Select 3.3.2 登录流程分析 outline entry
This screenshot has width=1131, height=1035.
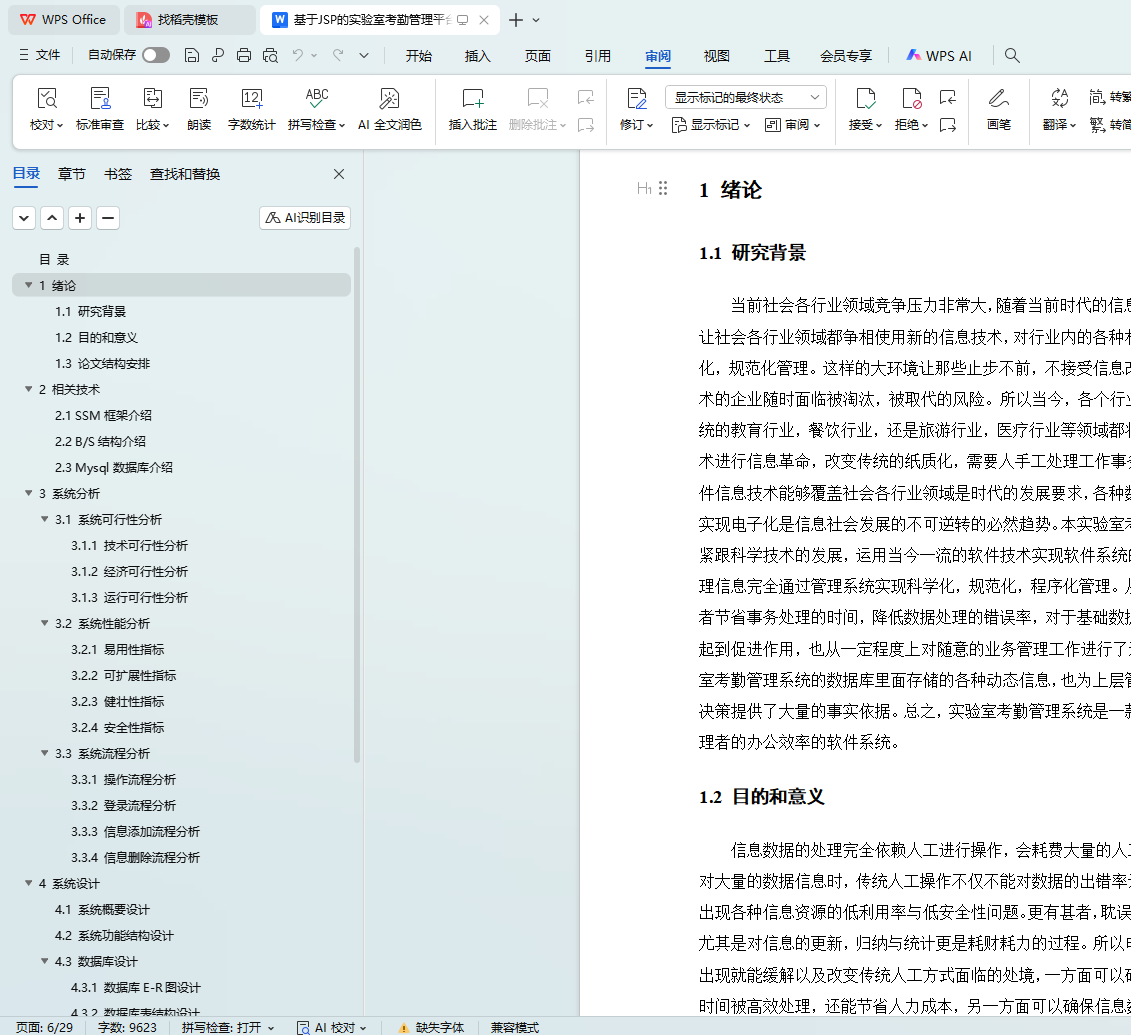(x=123, y=806)
